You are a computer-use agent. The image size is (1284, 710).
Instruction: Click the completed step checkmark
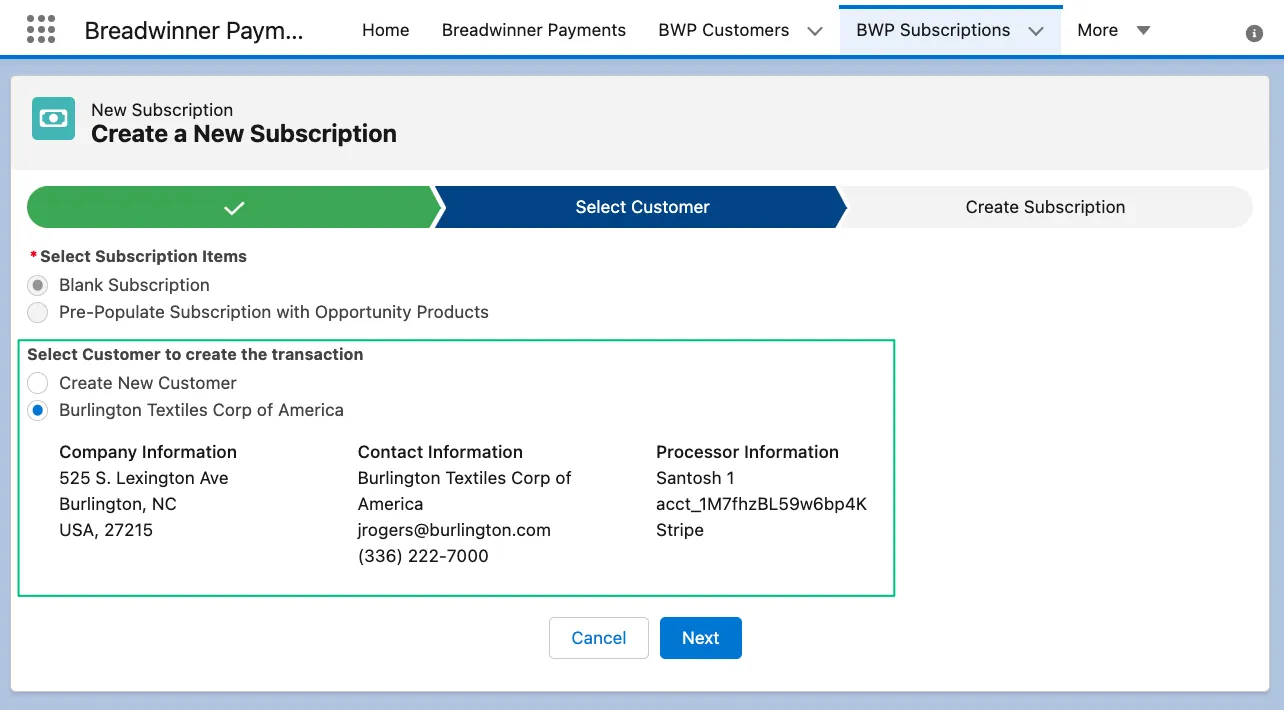coord(234,207)
